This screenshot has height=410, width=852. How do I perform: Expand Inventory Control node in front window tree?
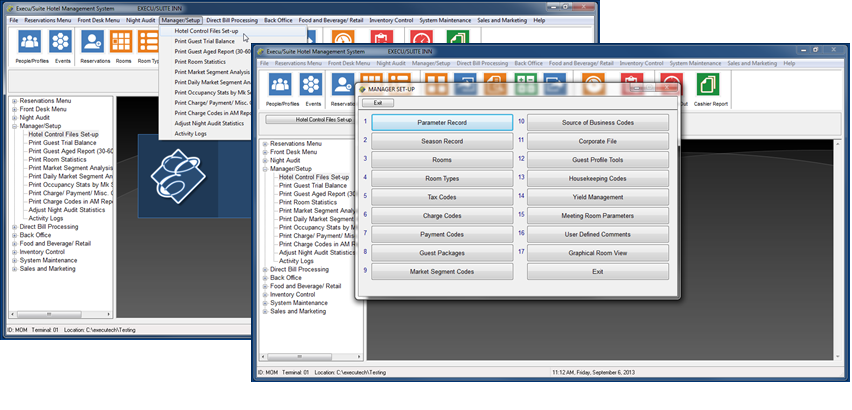click(x=265, y=295)
